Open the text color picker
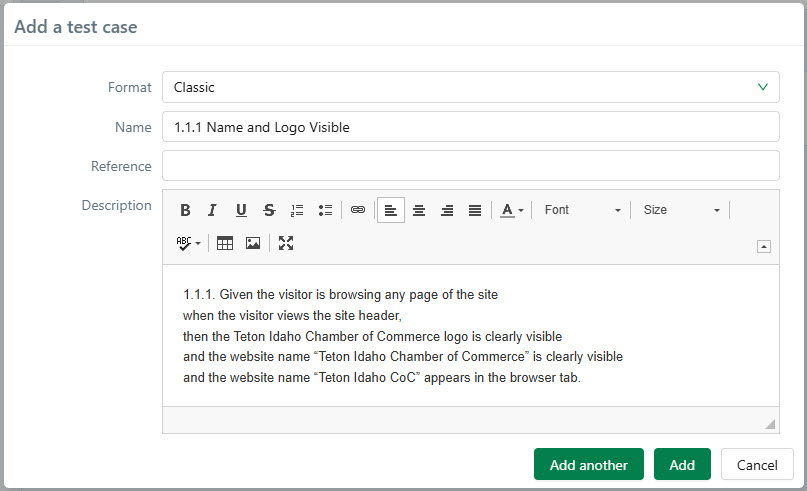Screen dimensions: 807x491 pos(512,210)
